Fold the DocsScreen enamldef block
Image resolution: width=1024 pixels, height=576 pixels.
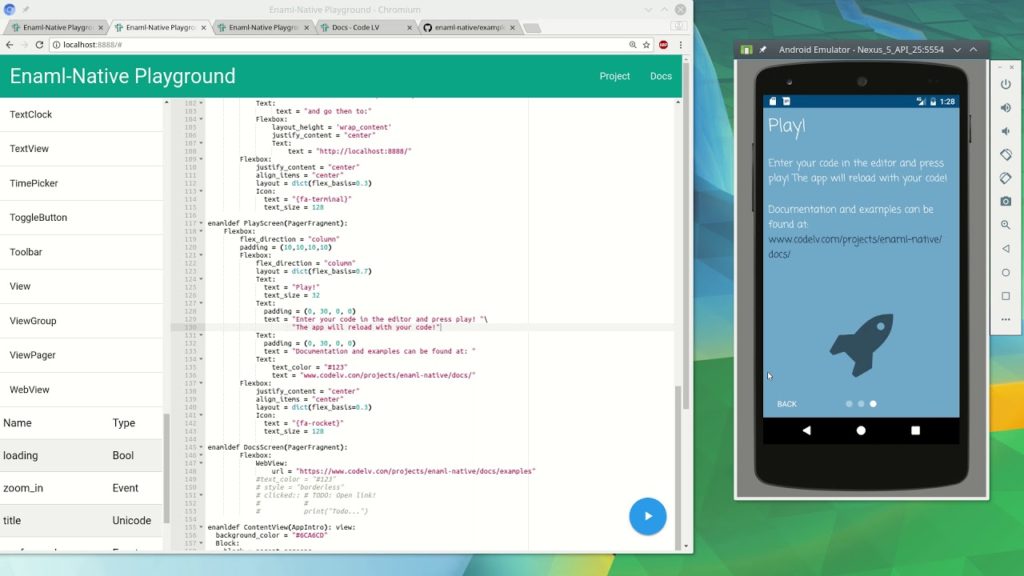pos(201,447)
